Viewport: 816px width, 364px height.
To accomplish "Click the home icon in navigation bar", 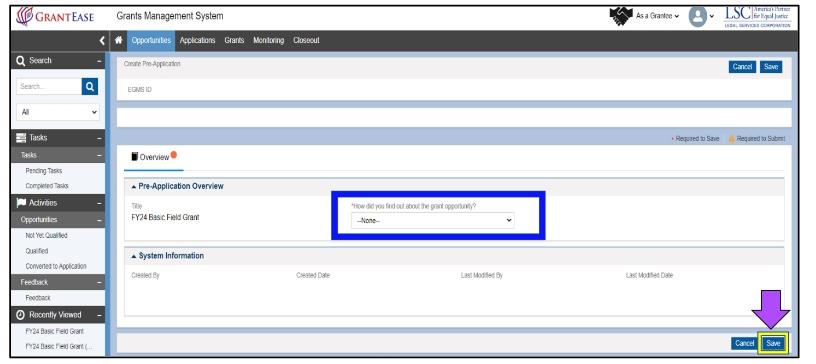I will (118, 40).
